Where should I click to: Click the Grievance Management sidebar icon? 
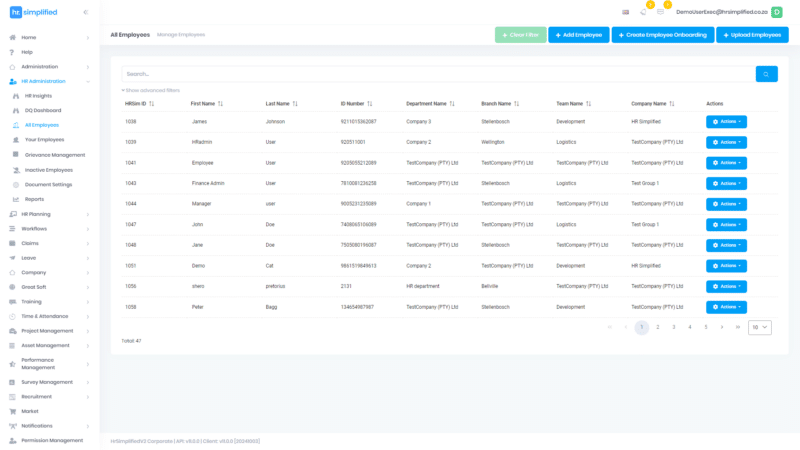16,155
